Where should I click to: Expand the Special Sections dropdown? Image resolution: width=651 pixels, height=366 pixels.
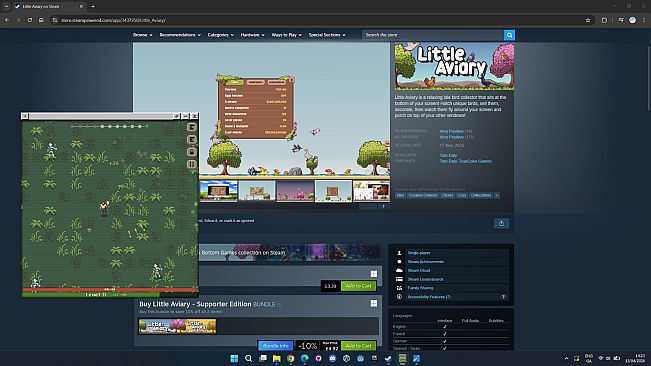(327, 35)
